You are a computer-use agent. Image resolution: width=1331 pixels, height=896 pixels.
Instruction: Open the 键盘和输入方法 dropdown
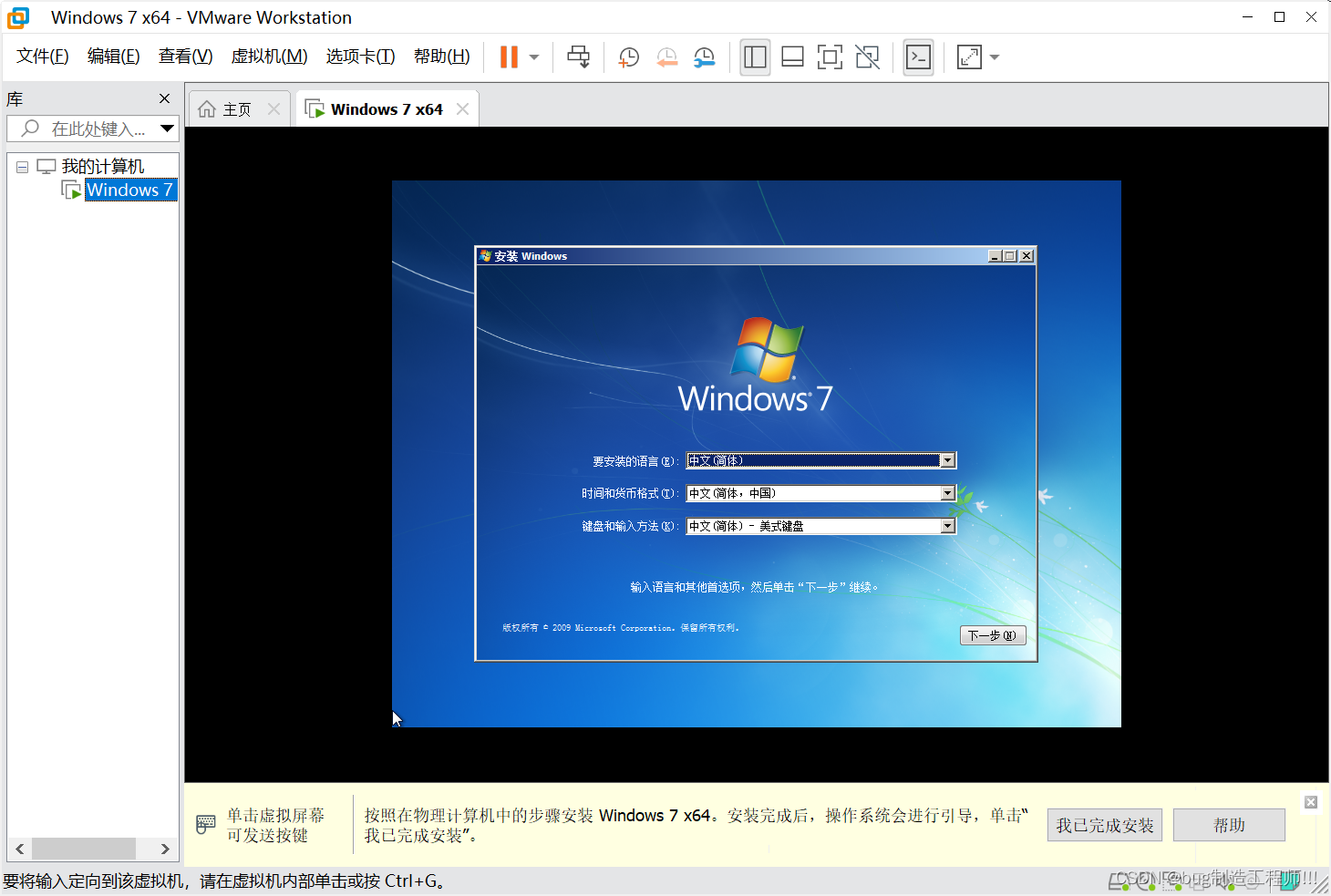[820, 526]
